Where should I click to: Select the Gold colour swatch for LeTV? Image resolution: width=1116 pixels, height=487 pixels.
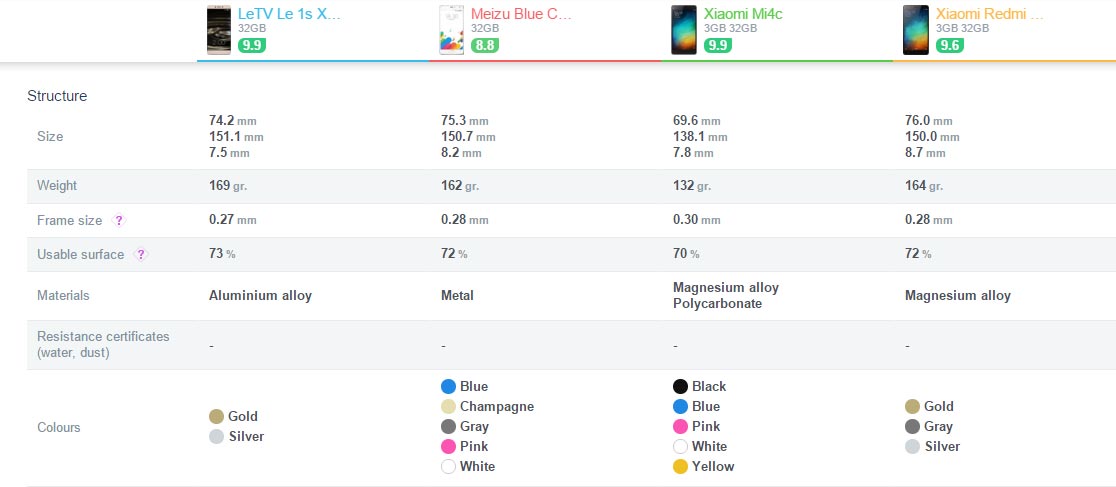click(216, 417)
